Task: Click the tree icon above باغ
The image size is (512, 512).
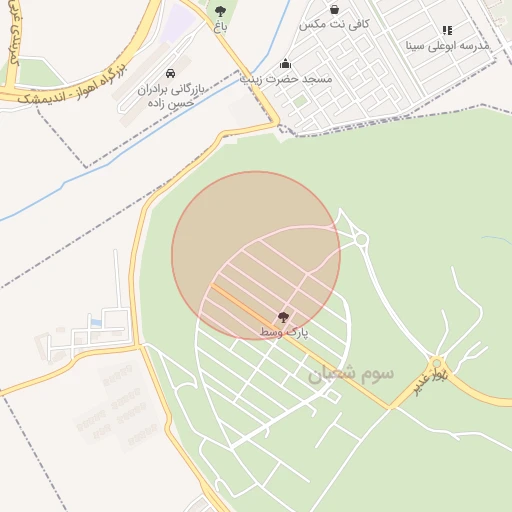Action: click(220, 12)
